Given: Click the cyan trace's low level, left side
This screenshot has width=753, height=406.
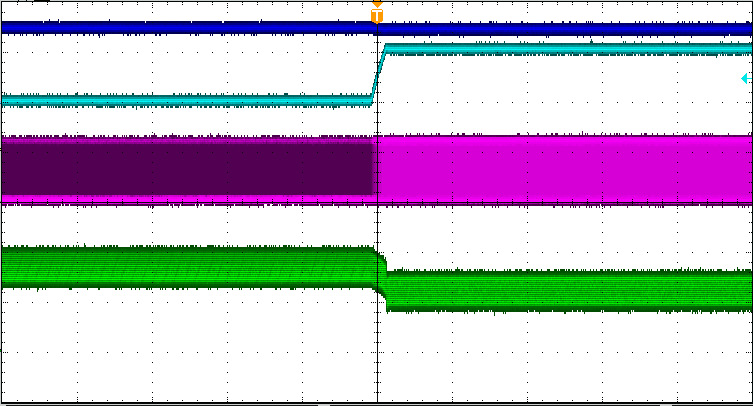Looking at the screenshot, I should (x=180, y=100).
